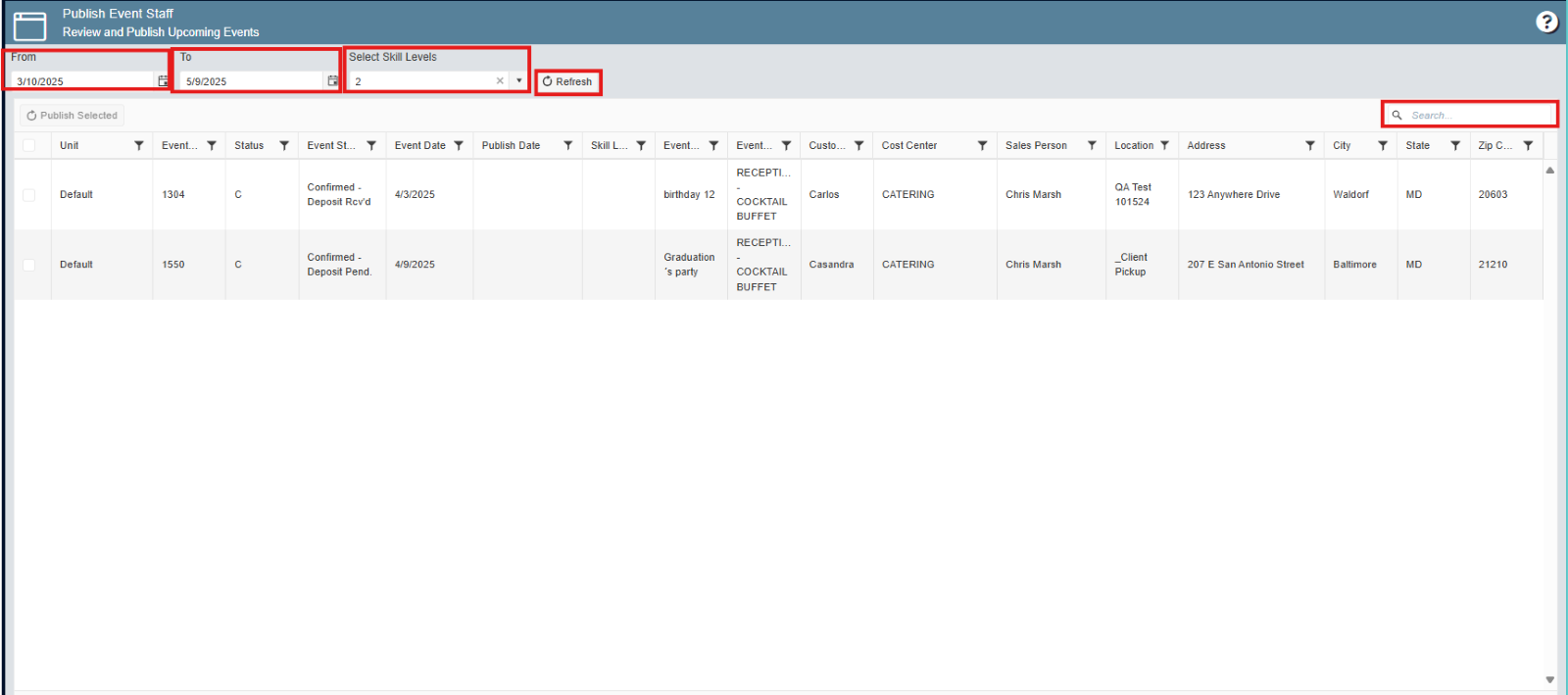The image size is (1568, 695).
Task: Expand the Select Skill Levels dropdown arrow
Action: pos(518,81)
